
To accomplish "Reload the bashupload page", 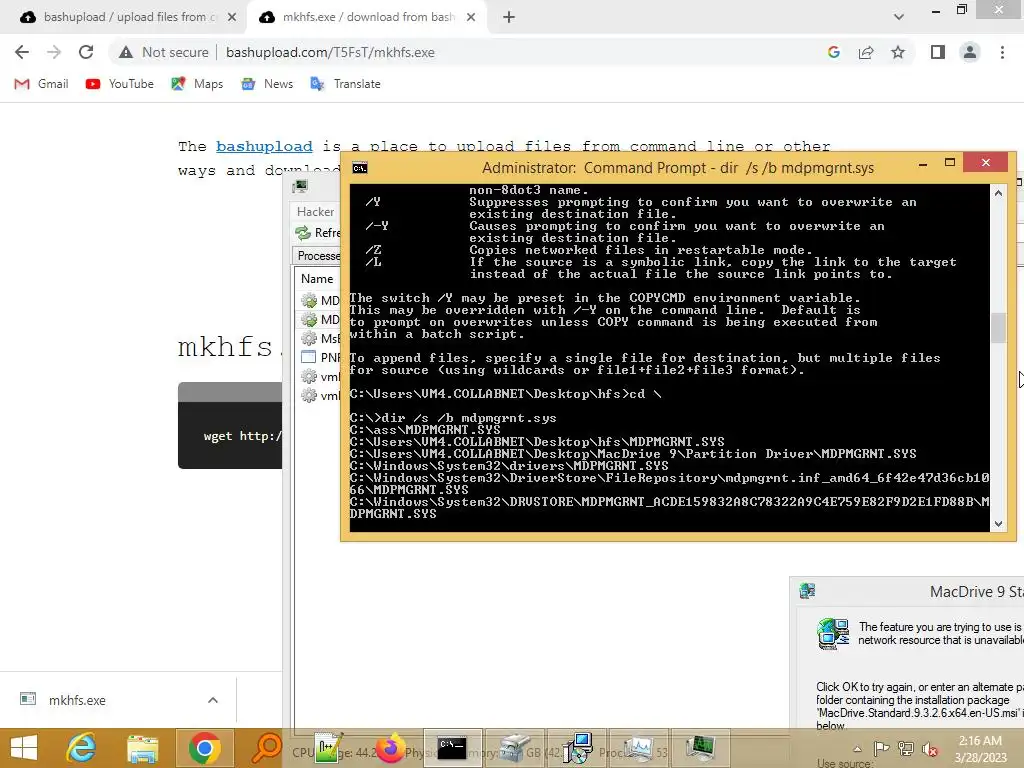I will point(86,52).
